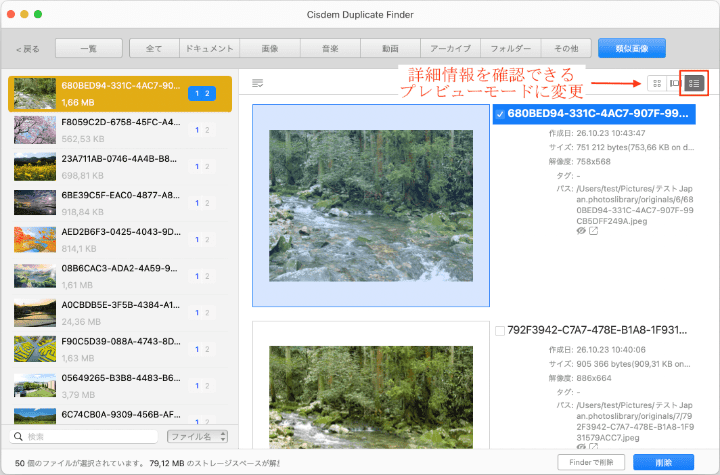This screenshot has height=475, width=720.
Task: Click the autumn leaves thumbnail for AED2B6F3
Action: [x=35, y=240]
